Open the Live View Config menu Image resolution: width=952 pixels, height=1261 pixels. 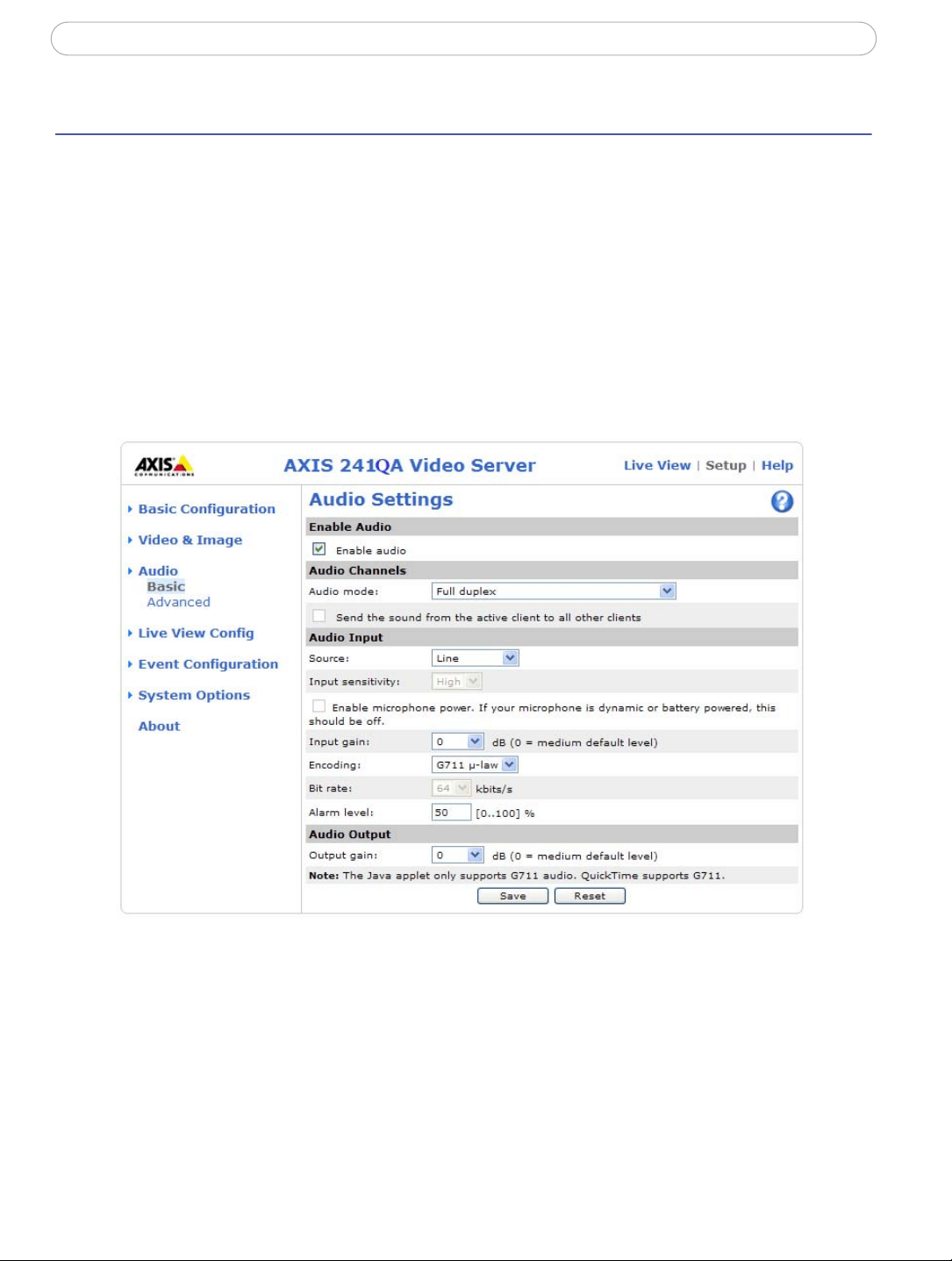pos(196,634)
